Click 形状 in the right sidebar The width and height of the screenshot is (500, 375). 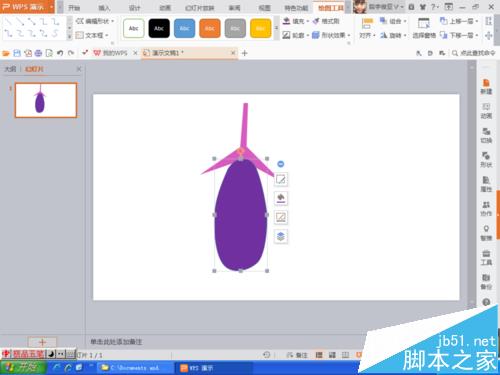(486, 160)
